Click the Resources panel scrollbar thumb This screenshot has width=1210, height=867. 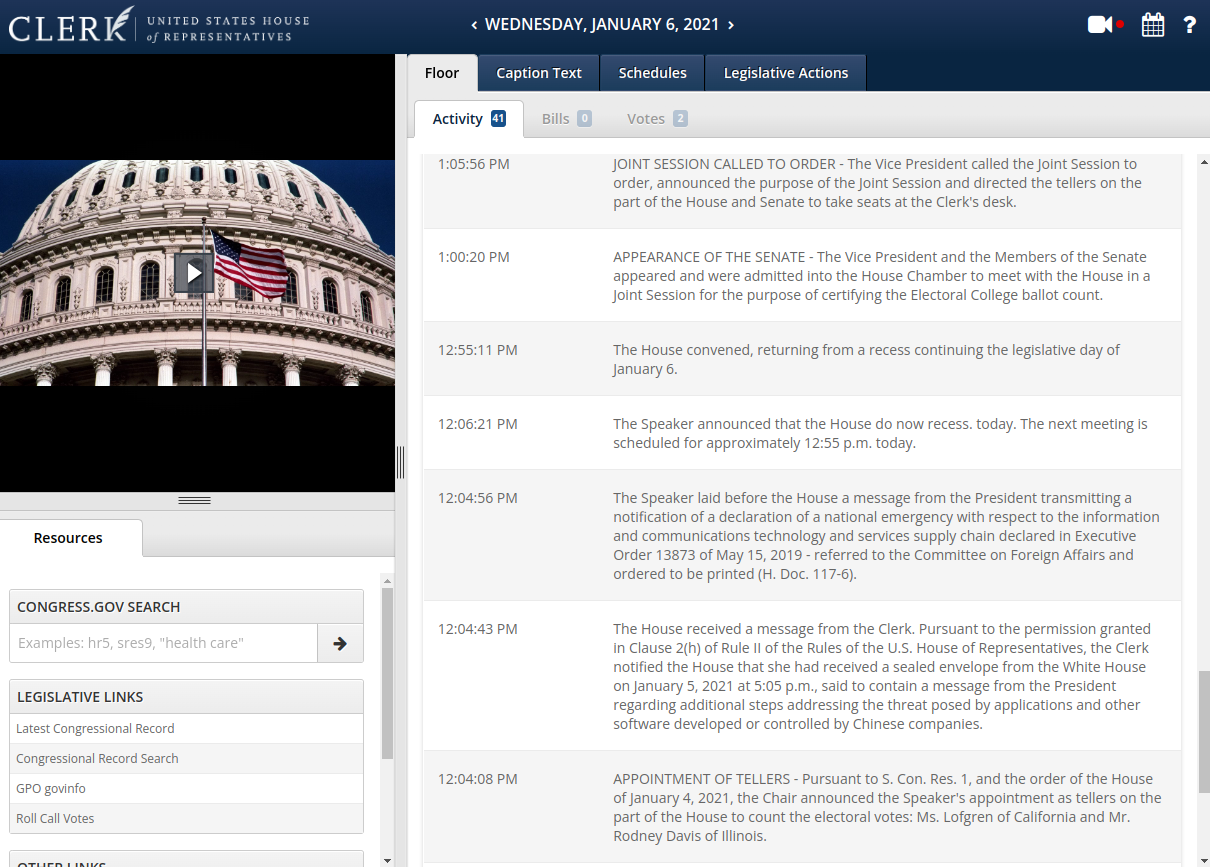[x=388, y=673]
